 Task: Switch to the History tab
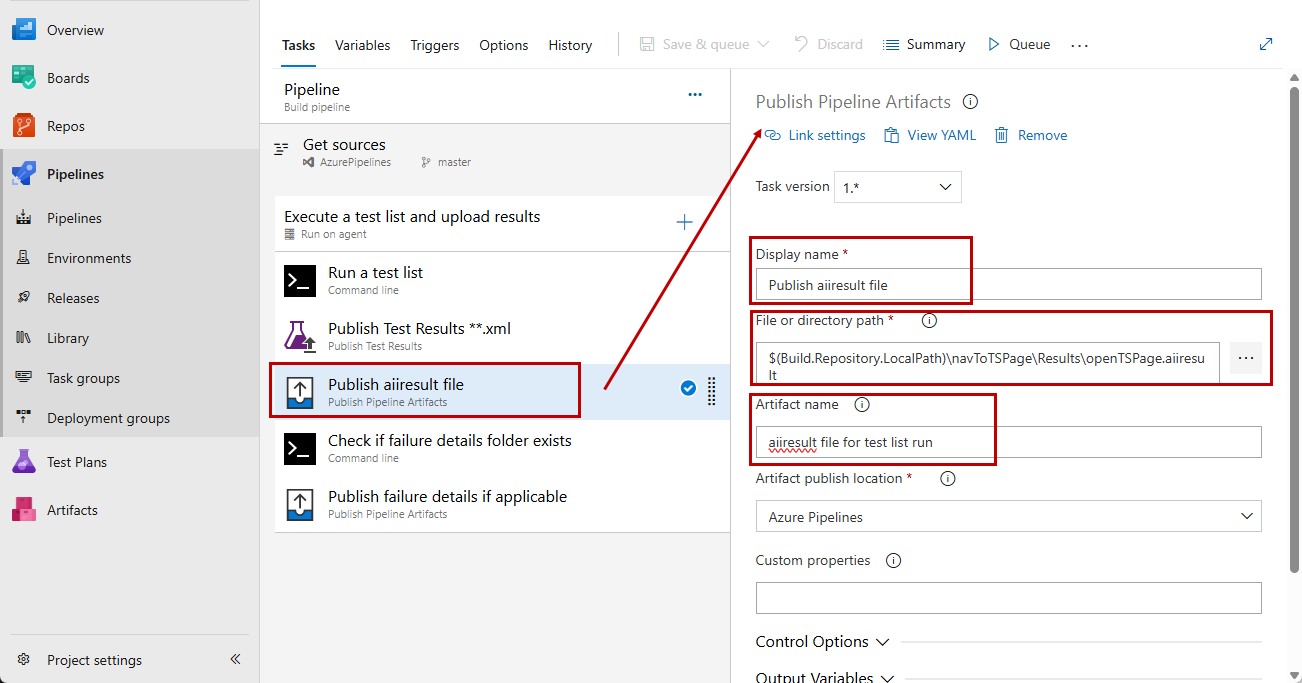[x=570, y=44]
